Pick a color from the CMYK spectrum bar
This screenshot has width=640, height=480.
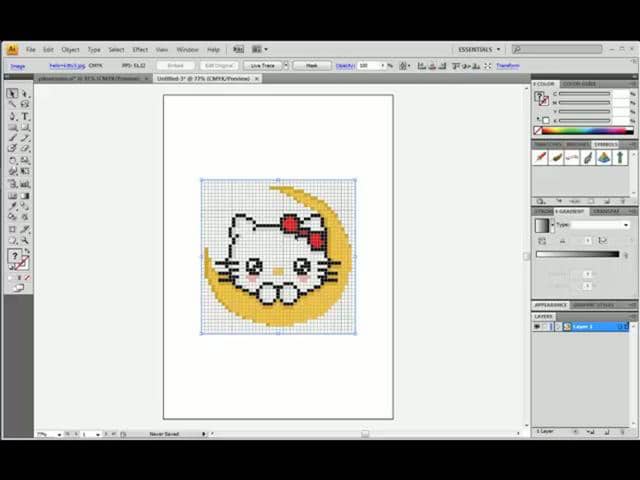click(x=588, y=131)
